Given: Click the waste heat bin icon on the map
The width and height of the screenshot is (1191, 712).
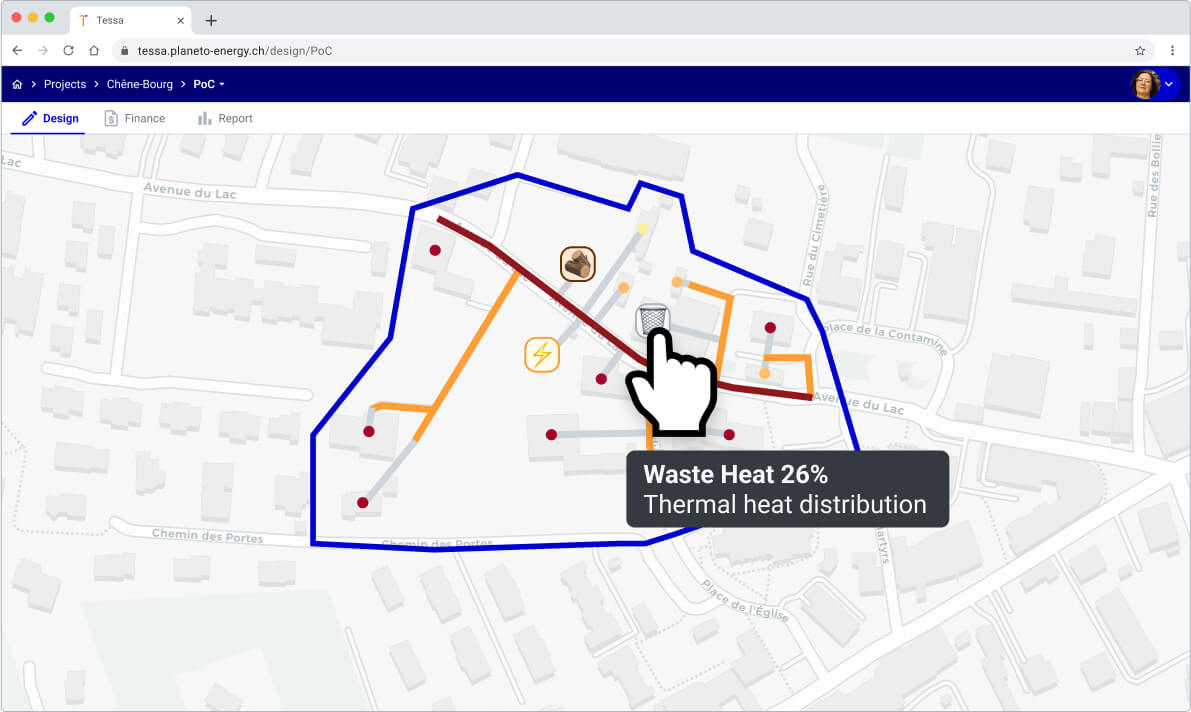Looking at the screenshot, I should [652, 320].
